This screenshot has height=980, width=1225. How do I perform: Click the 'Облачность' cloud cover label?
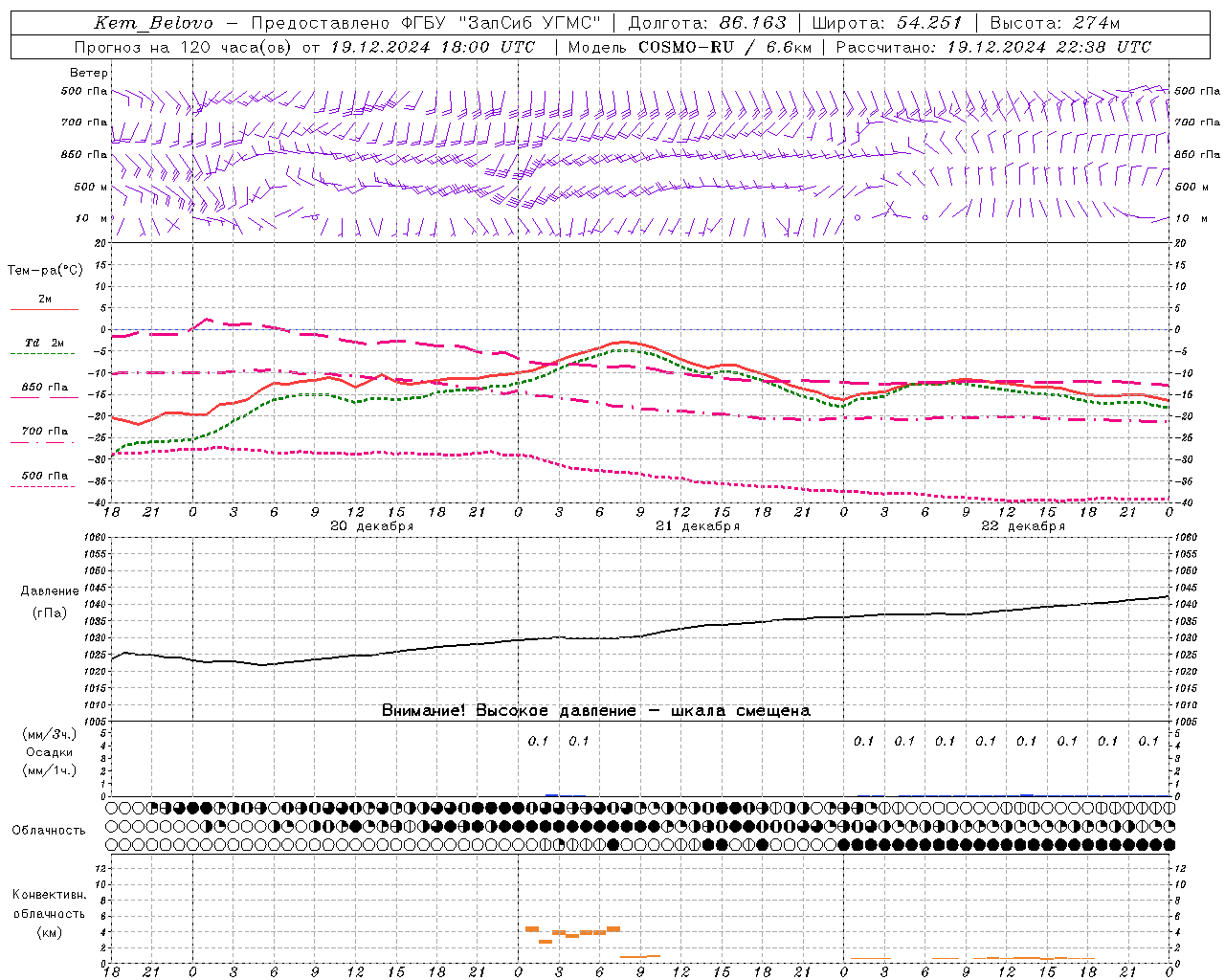point(49,831)
